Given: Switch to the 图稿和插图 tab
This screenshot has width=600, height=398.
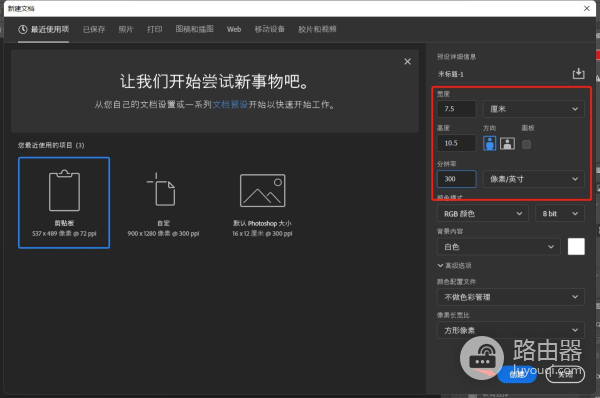Looking at the screenshot, I should (194, 29).
